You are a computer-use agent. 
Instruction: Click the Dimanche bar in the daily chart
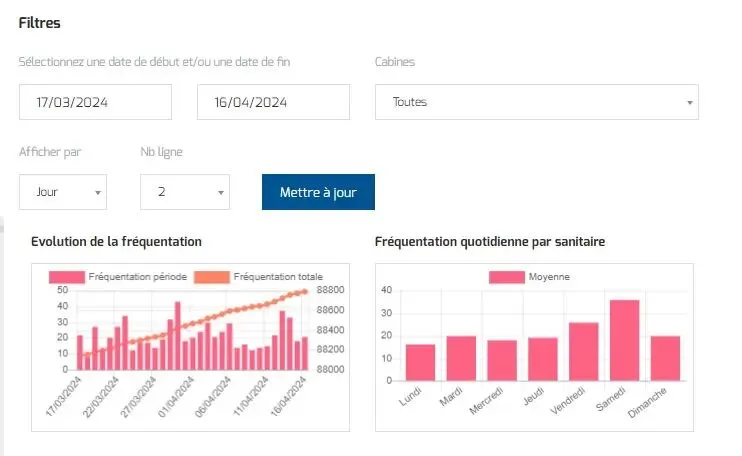665,359
